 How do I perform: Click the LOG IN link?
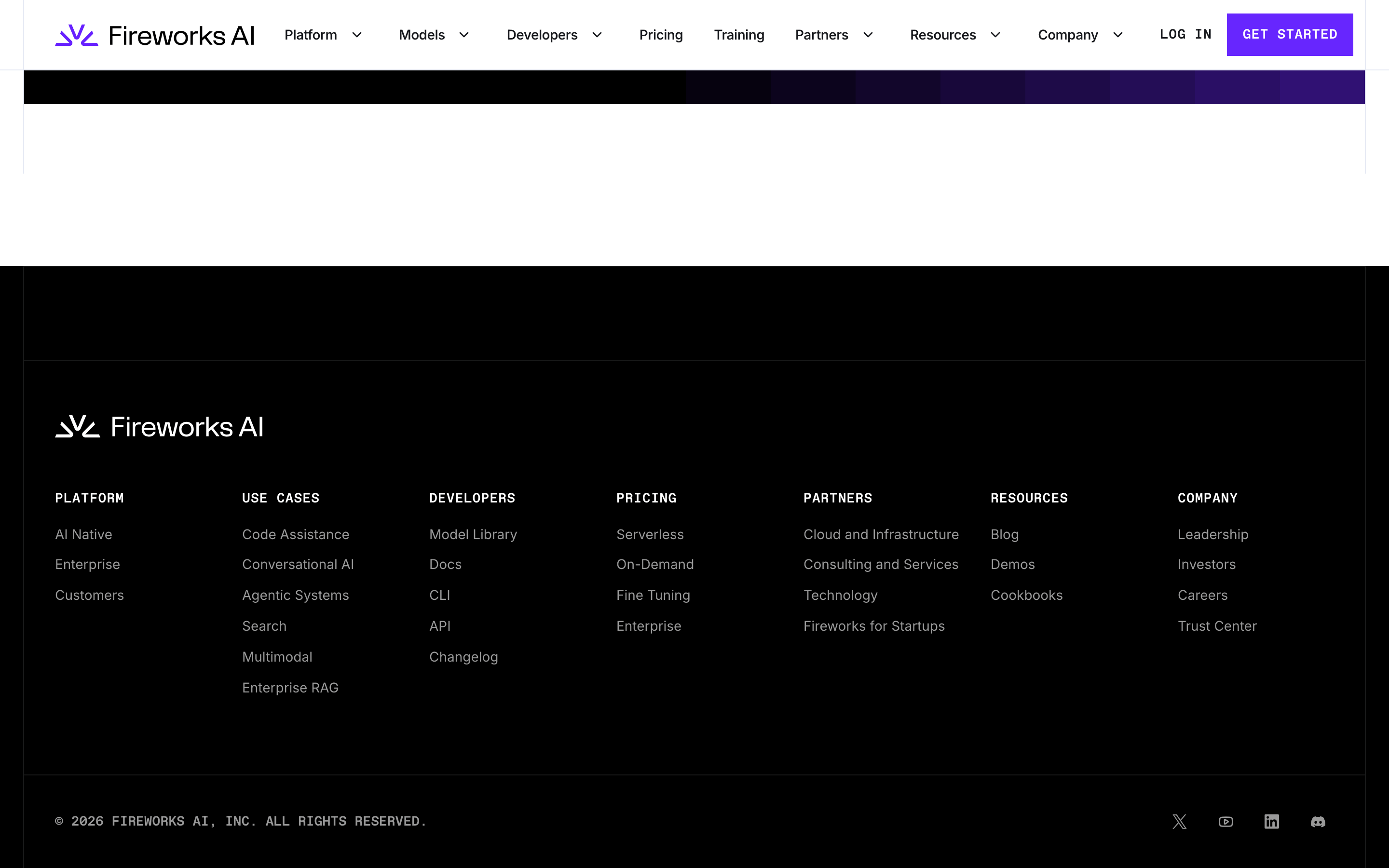1186,34
